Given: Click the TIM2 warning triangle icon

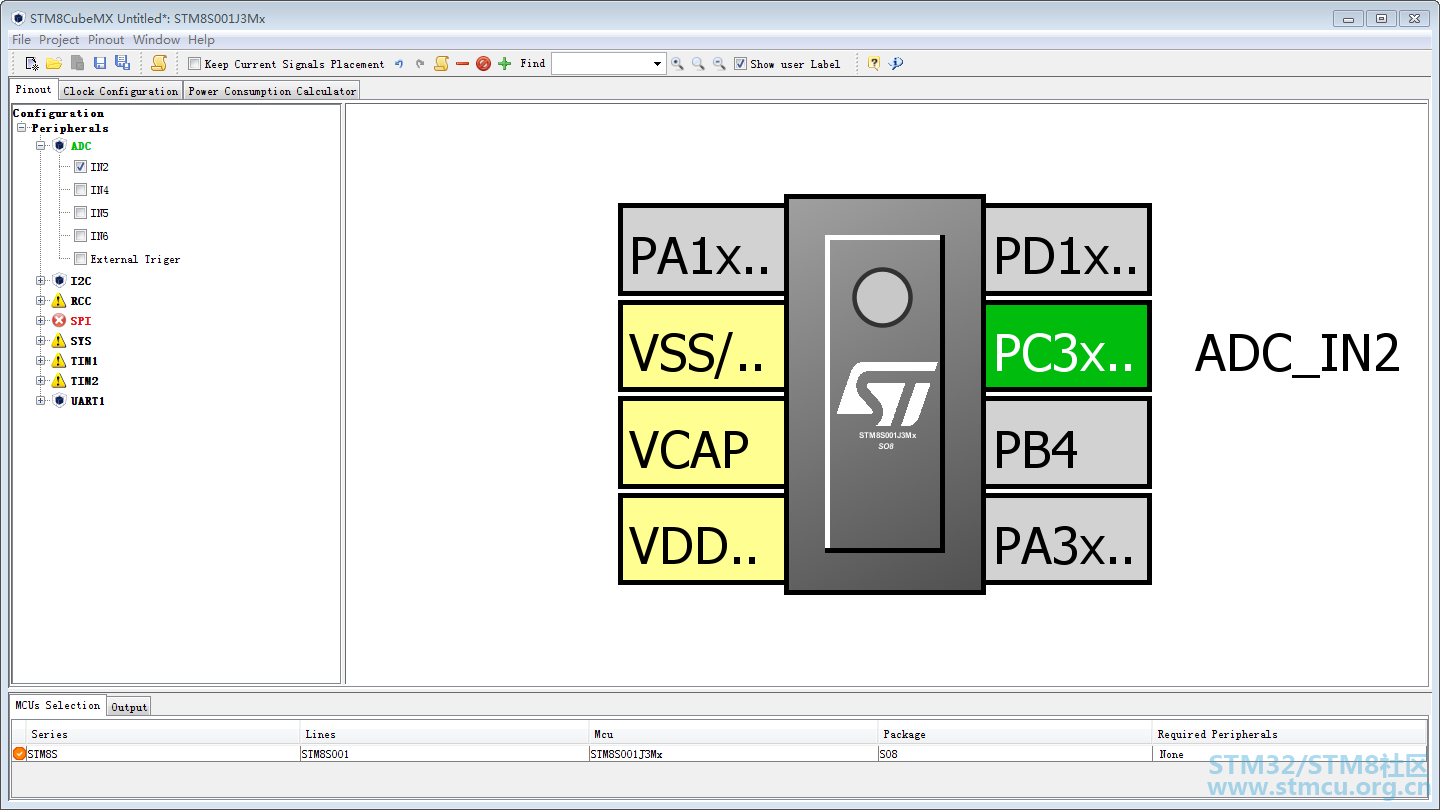Looking at the screenshot, I should coord(59,381).
